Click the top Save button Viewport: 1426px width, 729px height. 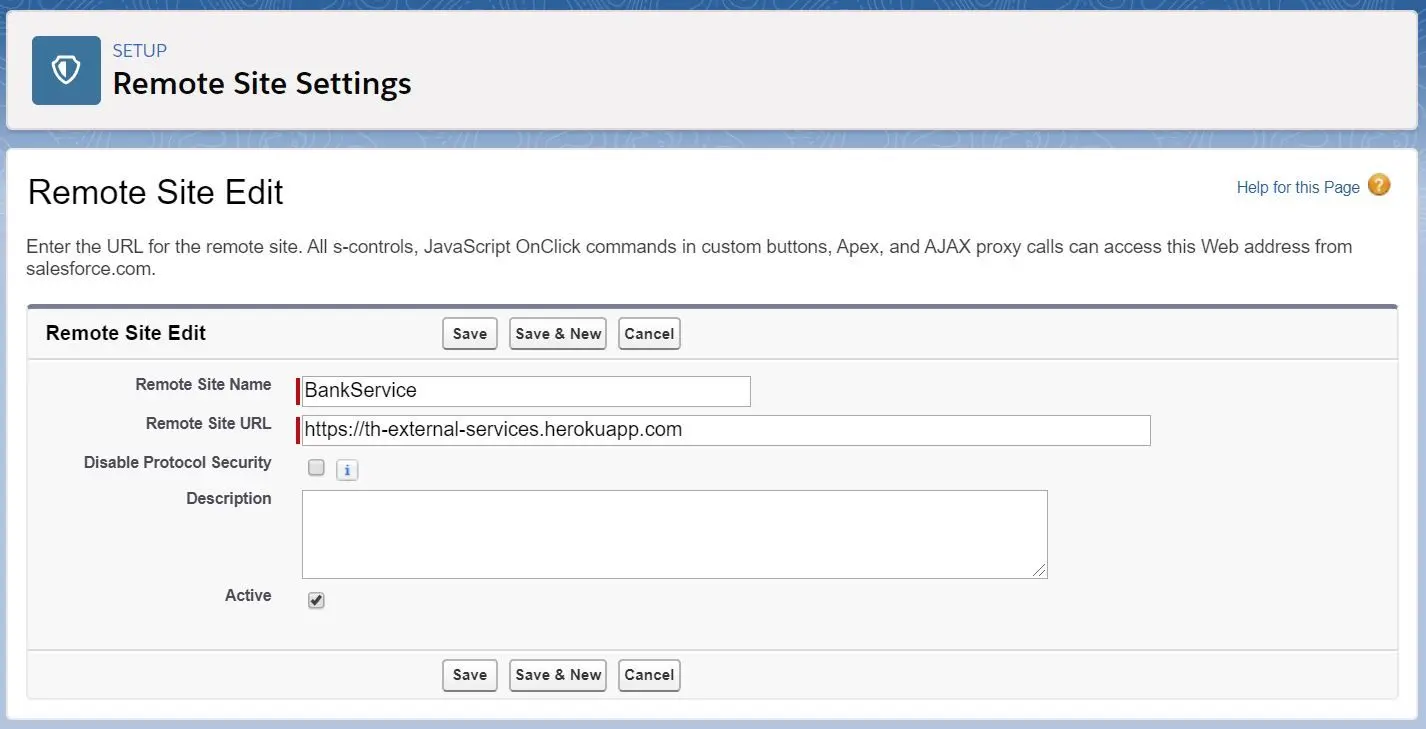(x=470, y=334)
